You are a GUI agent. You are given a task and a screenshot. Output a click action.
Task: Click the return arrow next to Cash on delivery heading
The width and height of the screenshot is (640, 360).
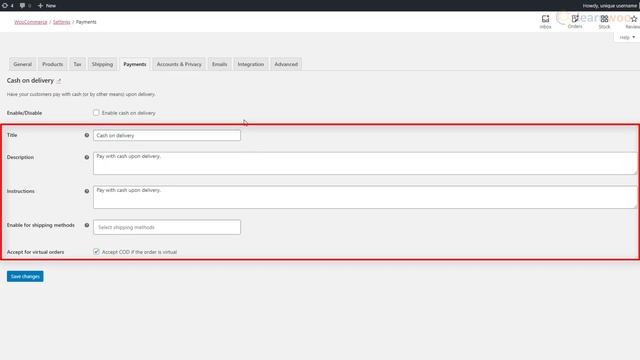pos(59,81)
